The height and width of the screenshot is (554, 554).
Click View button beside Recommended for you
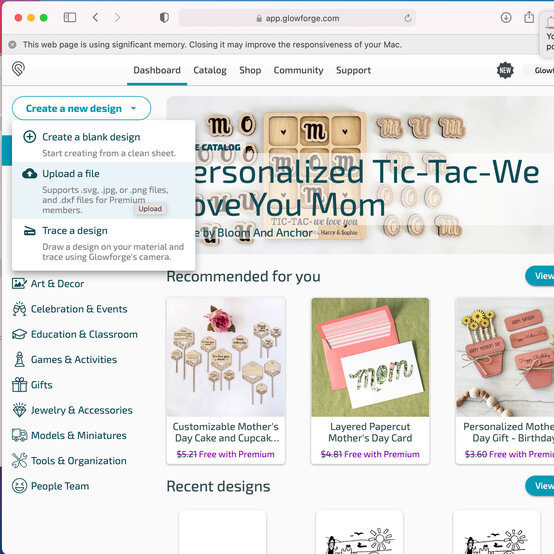click(x=540, y=276)
